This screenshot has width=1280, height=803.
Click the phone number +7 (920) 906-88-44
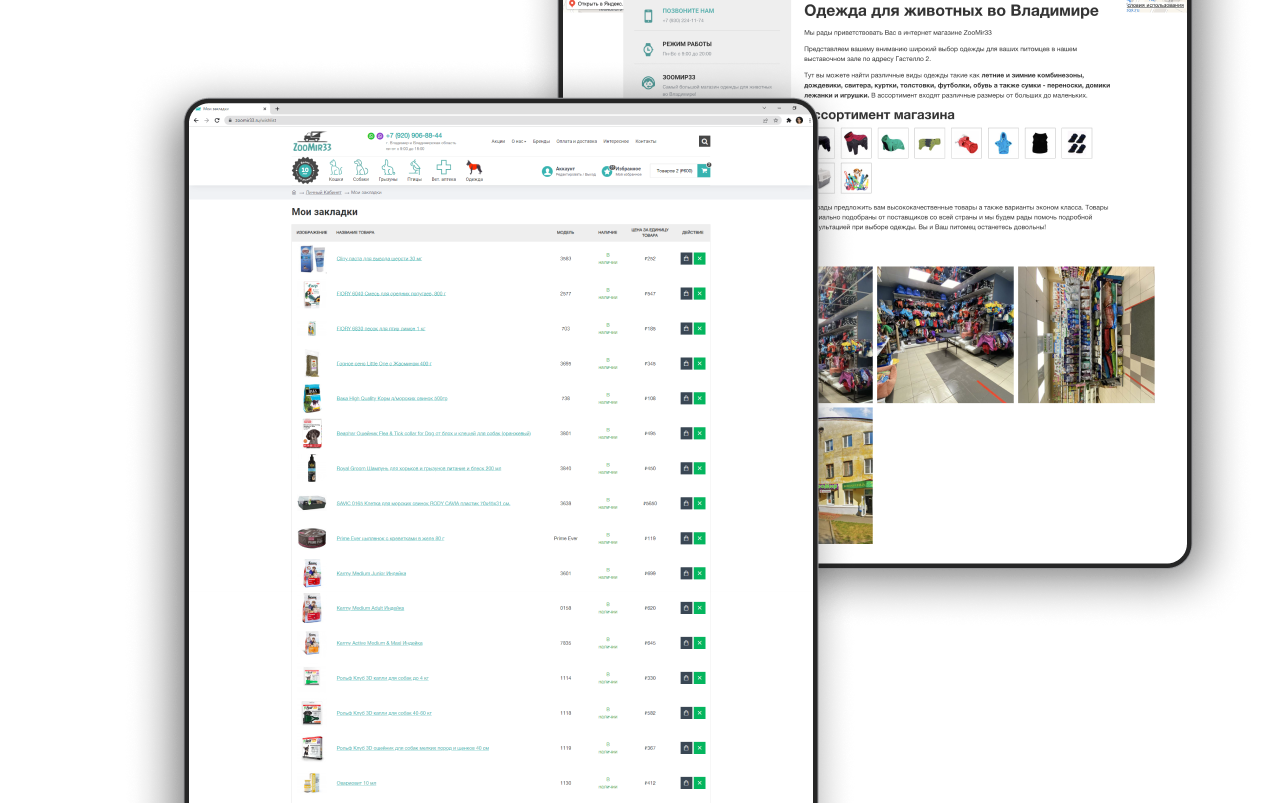click(x=415, y=135)
